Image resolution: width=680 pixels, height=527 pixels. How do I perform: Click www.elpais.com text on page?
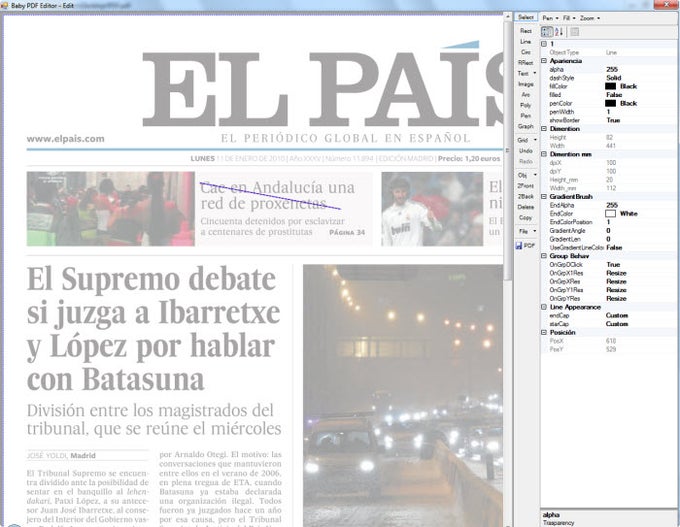pos(65,139)
